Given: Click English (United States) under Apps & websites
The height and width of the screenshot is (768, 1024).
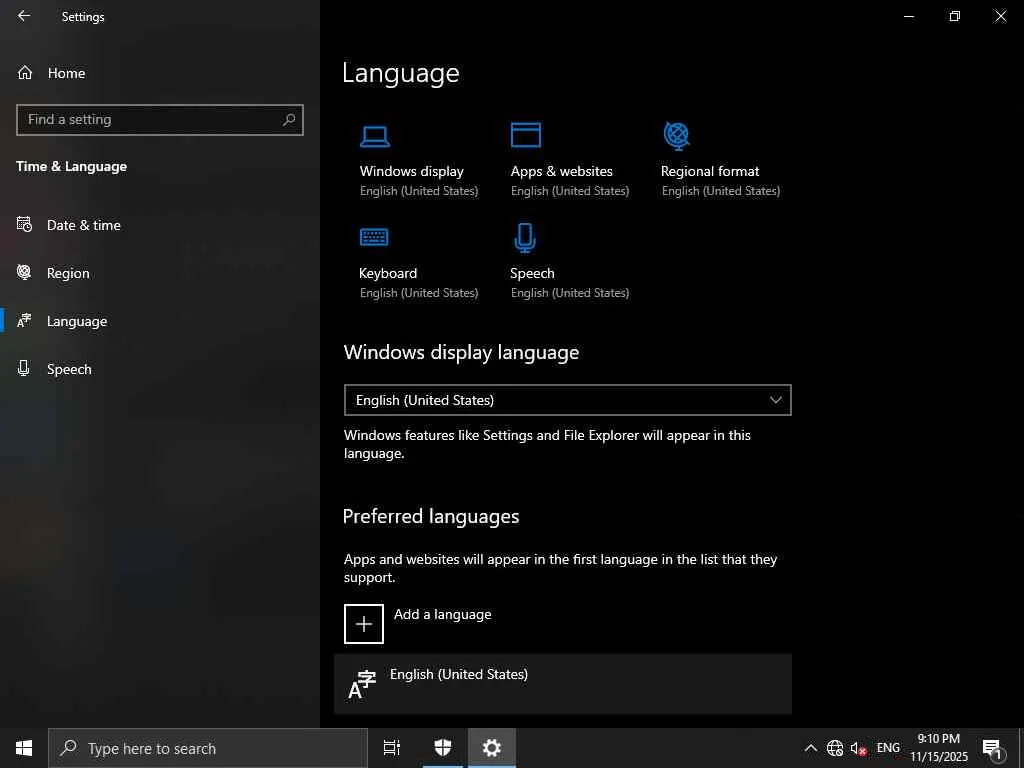Looking at the screenshot, I should tap(570, 191).
